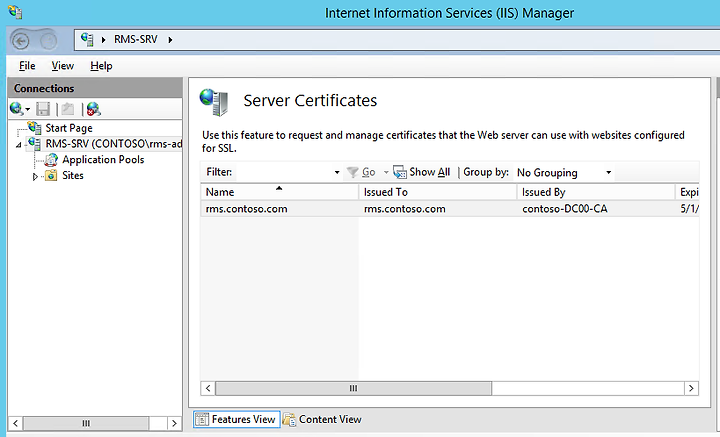Screen dimensions: 720x437
Task: Click RMS-SRV in the address breadcrumb
Action: (135, 39)
